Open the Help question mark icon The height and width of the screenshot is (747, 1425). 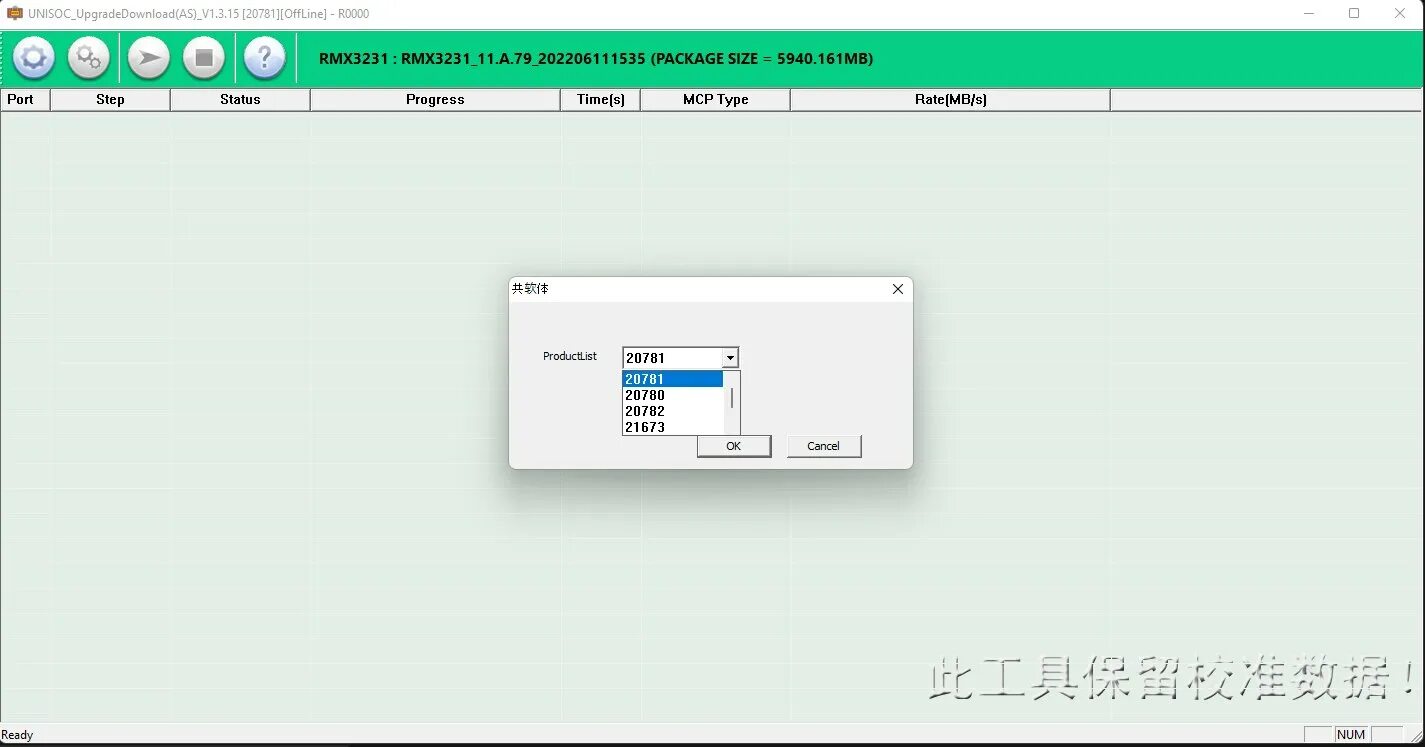[x=265, y=58]
